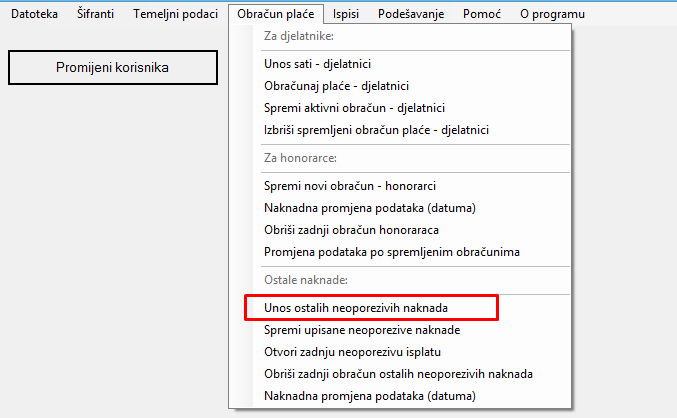Select Spremi aktivni obračun - djelatnici
The height and width of the screenshot is (418, 677).
coord(354,108)
